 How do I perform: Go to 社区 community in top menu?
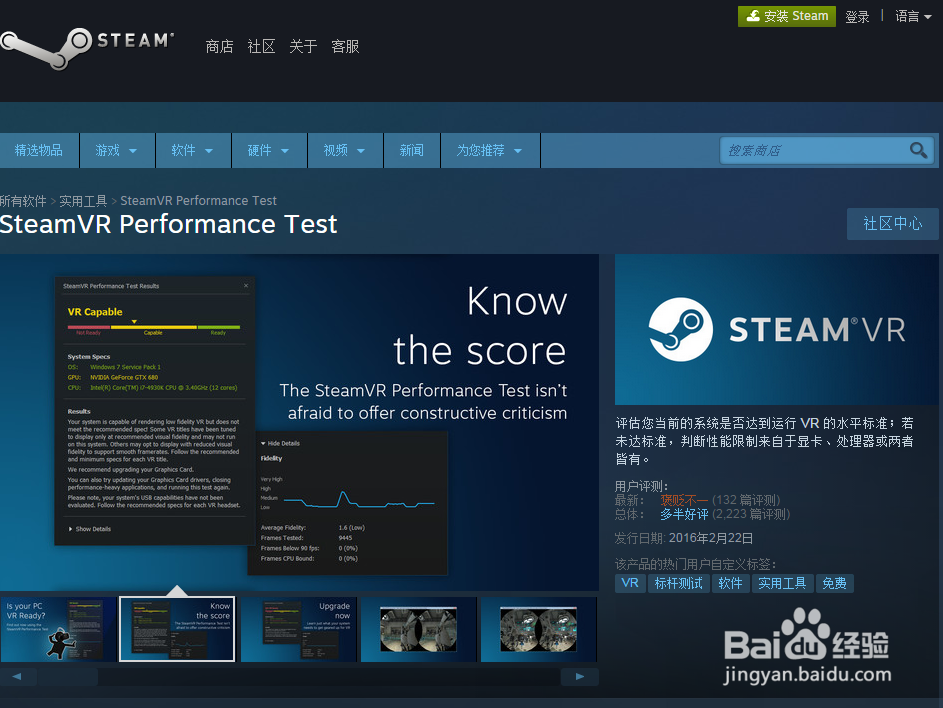(x=261, y=46)
